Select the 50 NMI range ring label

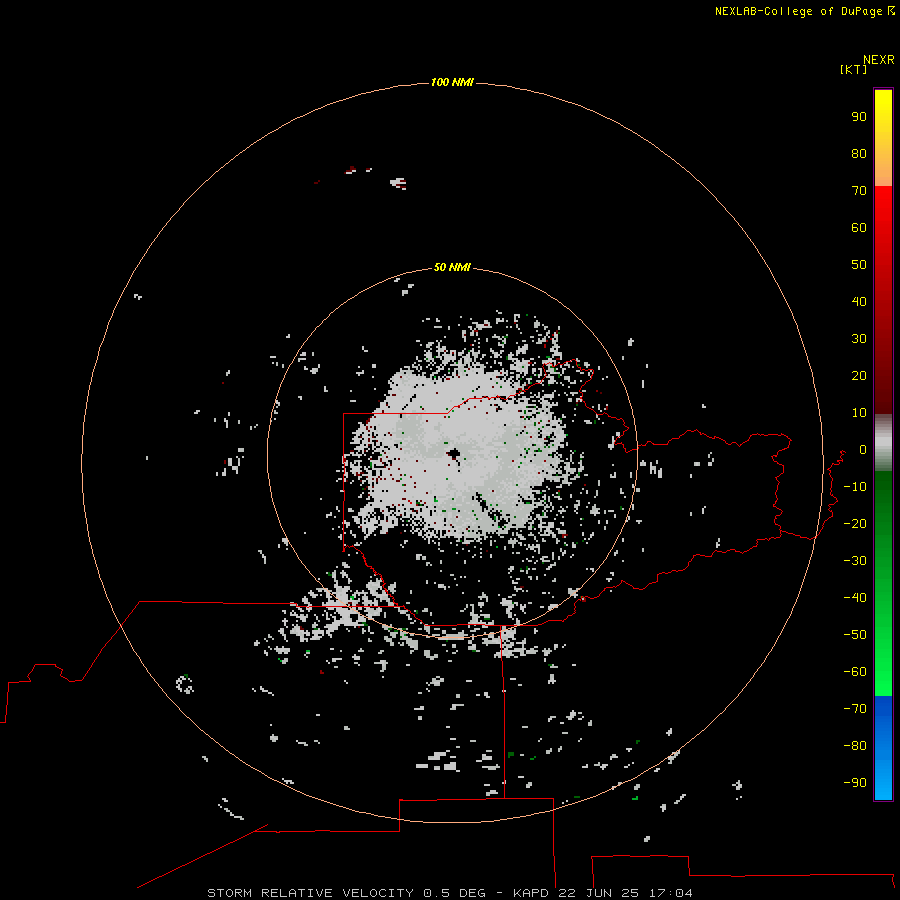click(452, 267)
